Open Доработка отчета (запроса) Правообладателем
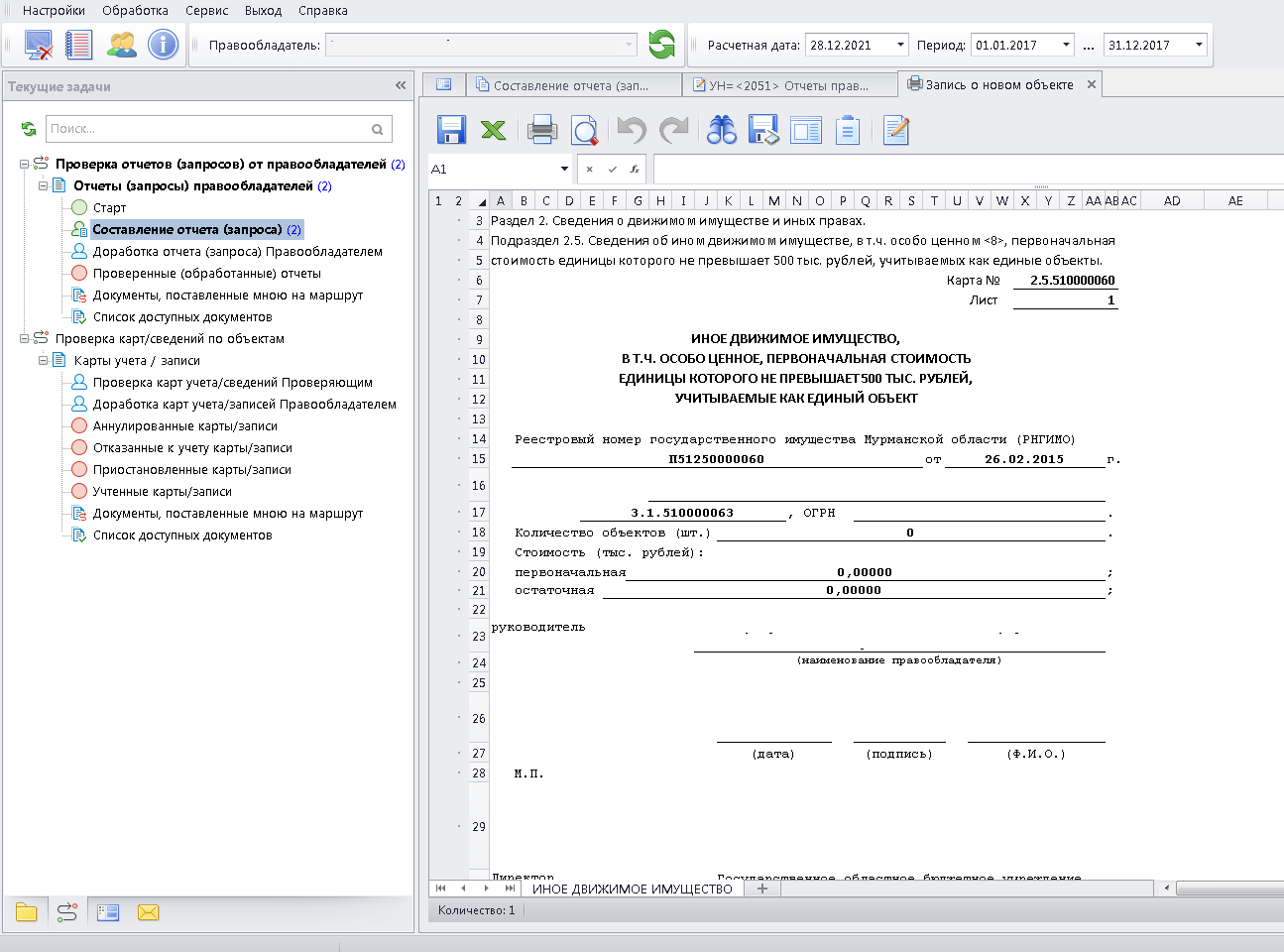This screenshot has width=1284, height=952. [238, 252]
